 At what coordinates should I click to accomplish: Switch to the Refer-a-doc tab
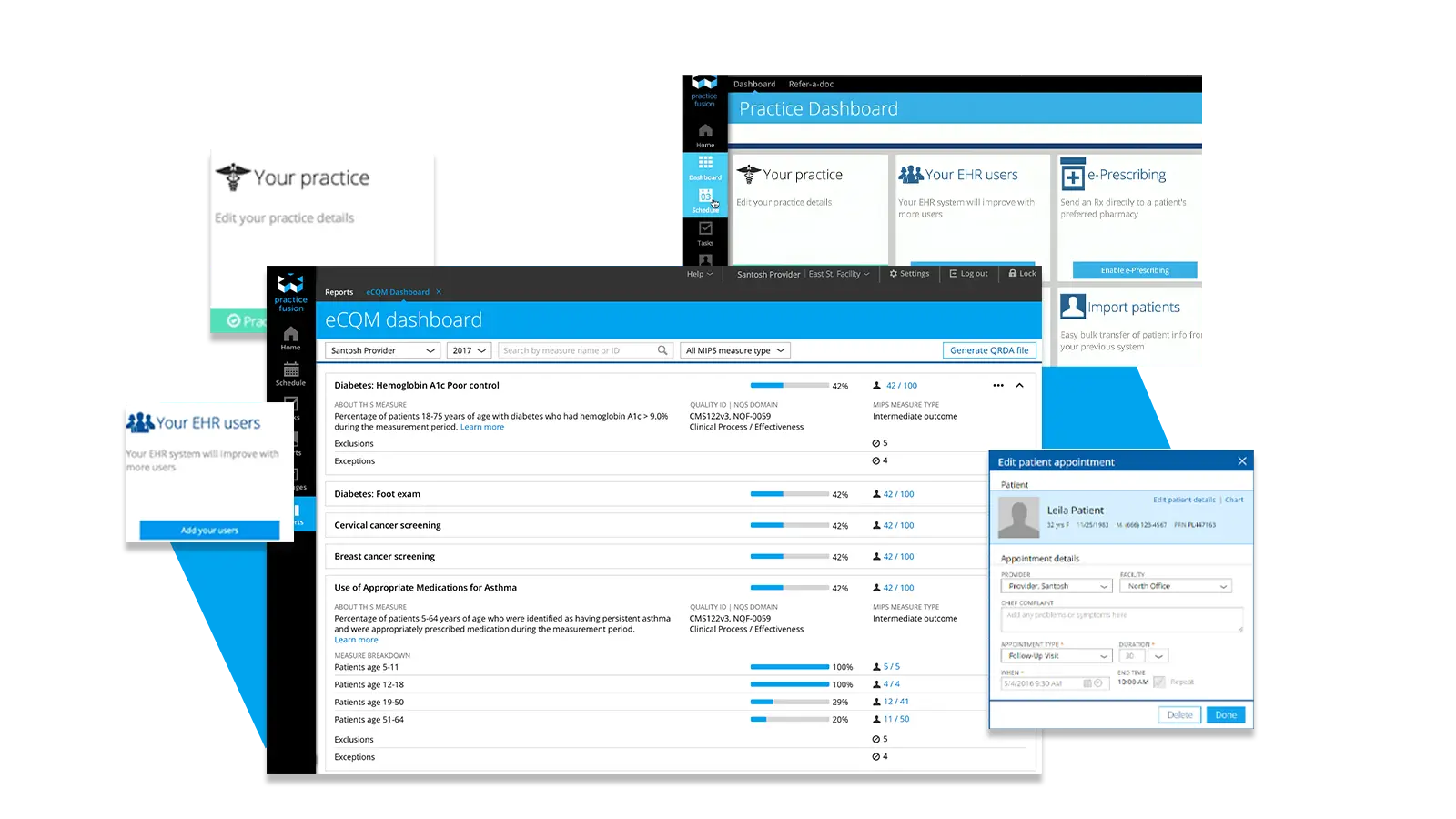click(811, 85)
